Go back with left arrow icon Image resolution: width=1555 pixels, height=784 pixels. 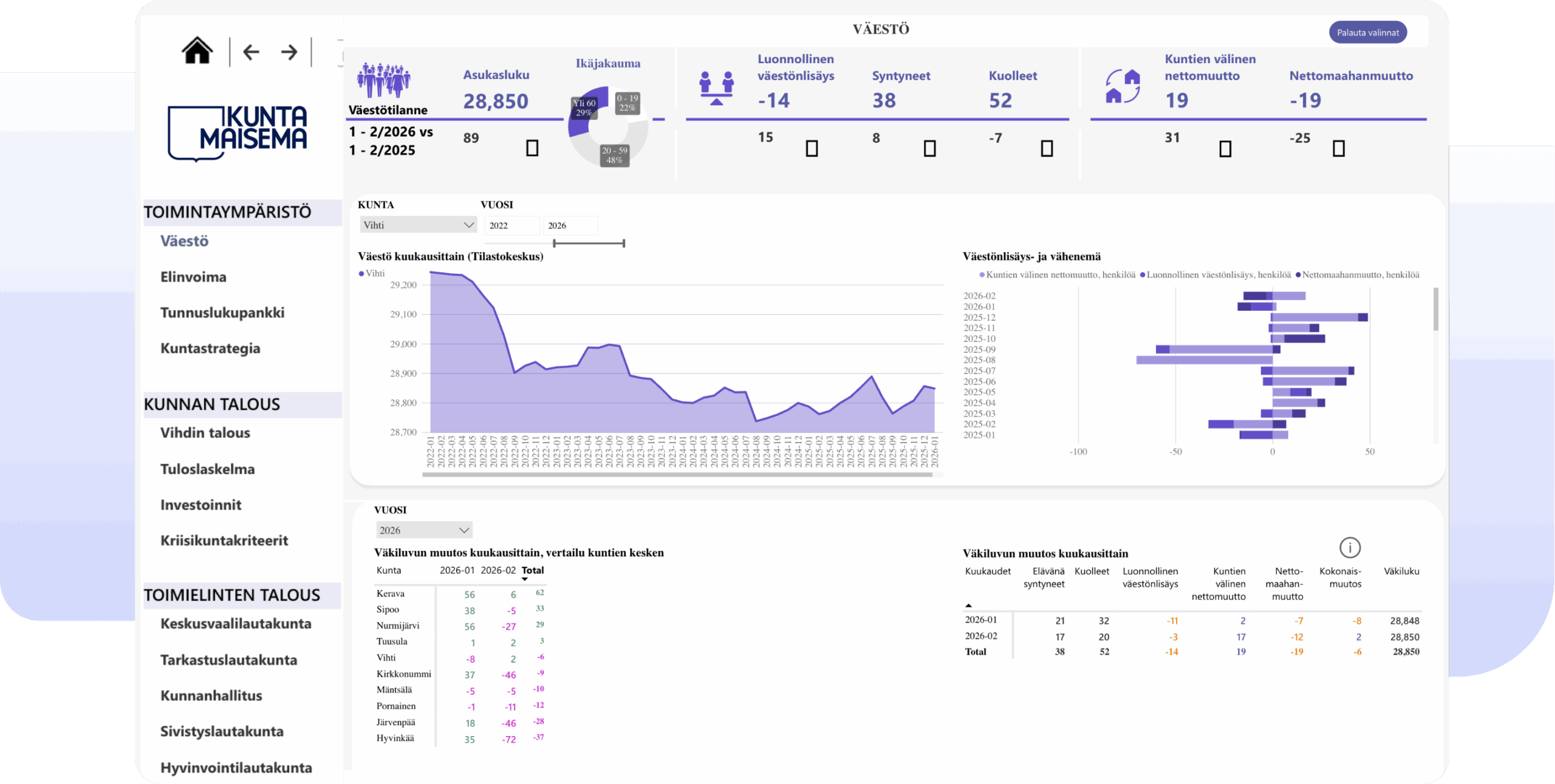251,52
